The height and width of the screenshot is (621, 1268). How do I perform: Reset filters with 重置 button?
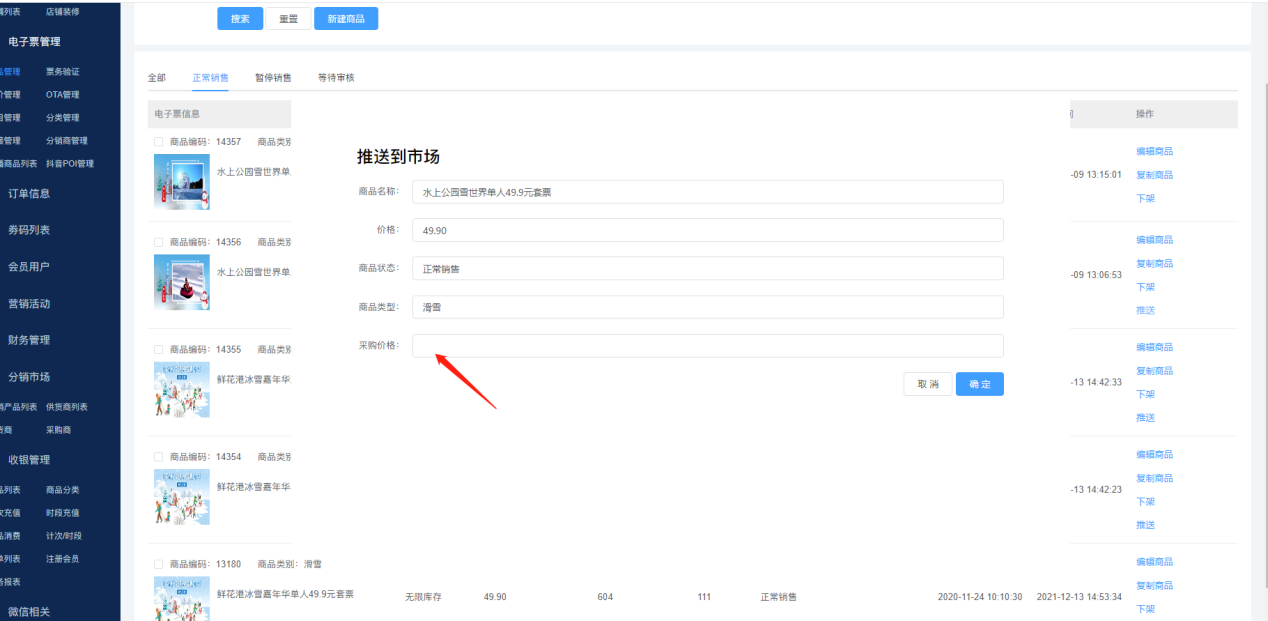(x=288, y=19)
